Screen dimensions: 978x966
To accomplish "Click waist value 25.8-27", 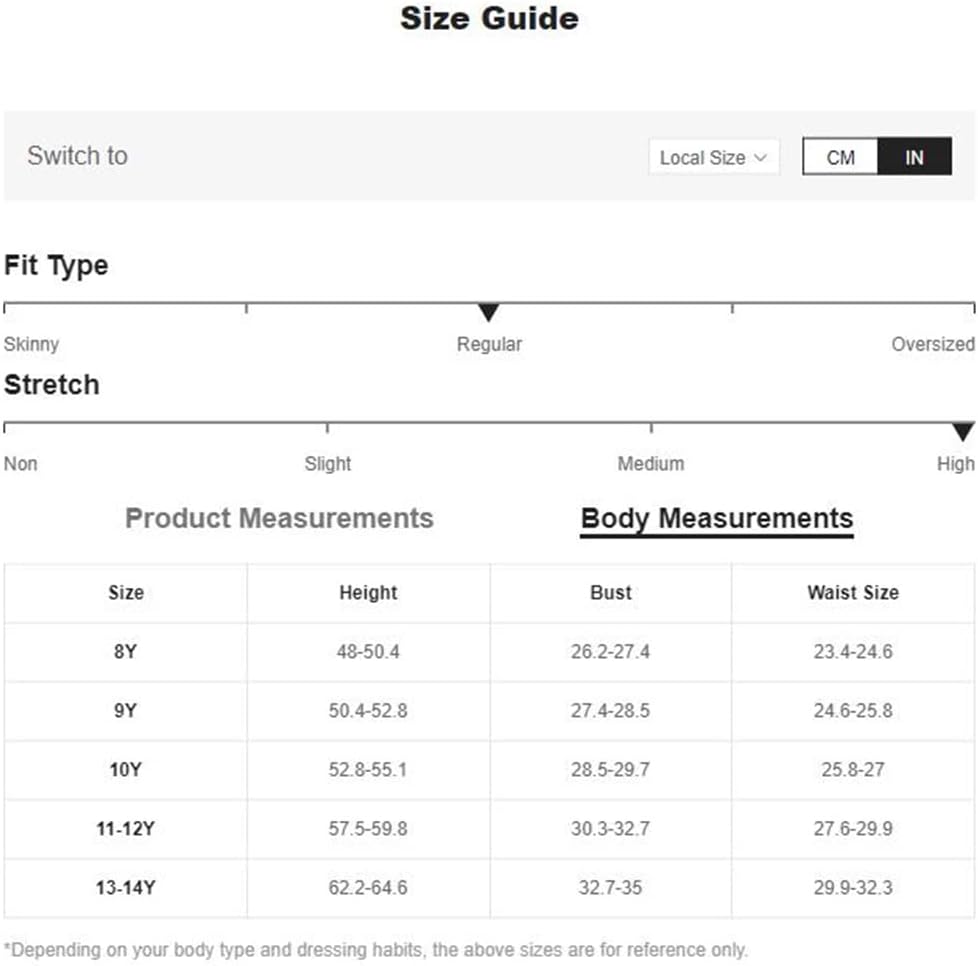I will pyautogui.click(x=853, y=770).
